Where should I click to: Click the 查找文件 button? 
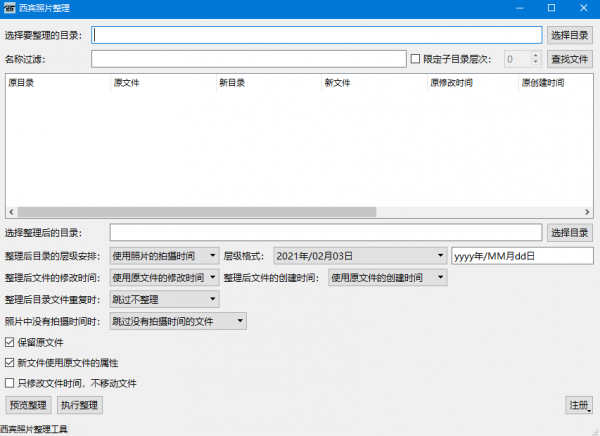(x=569, y=59)
